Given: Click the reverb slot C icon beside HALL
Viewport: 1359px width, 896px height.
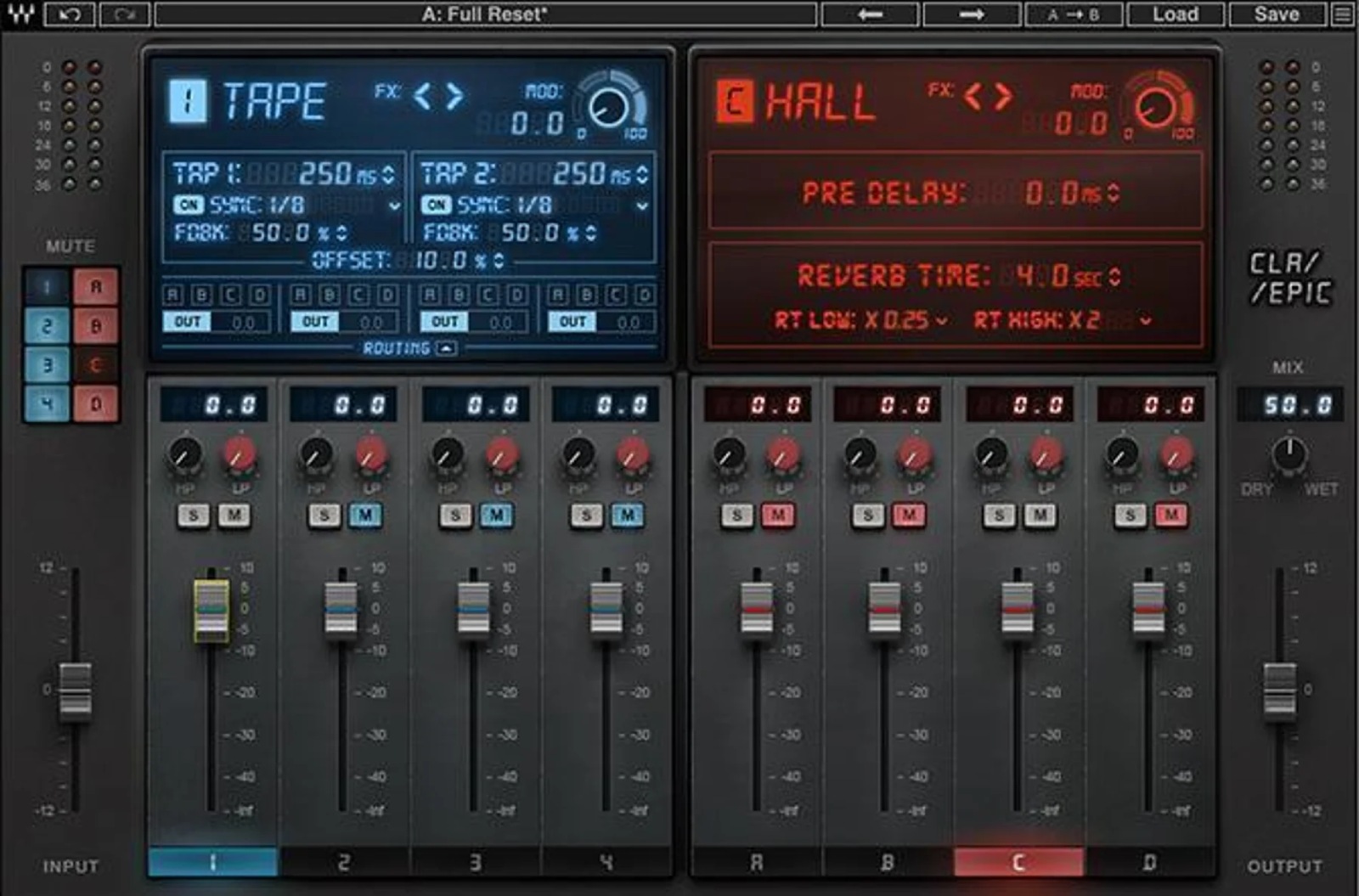Looking at the screenshot, I should pyautogui.click(x=735, y=101).
